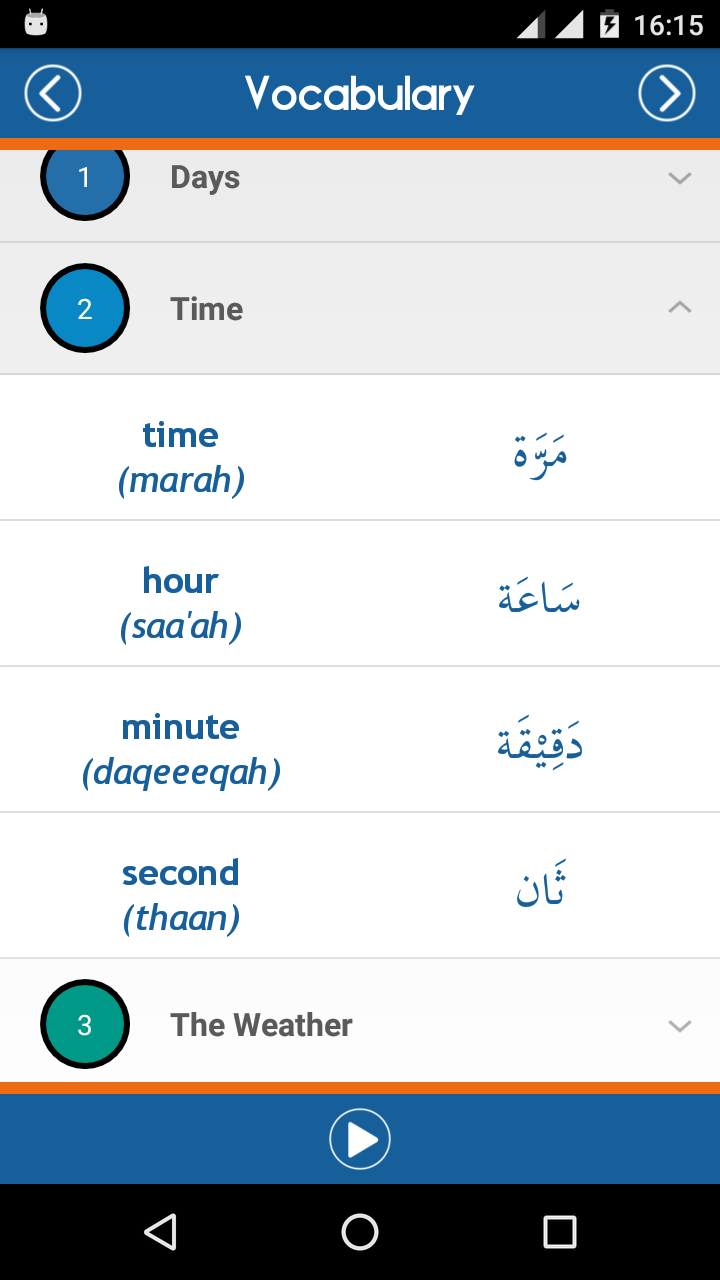Tap the green circle labeled 3
Screen dimensions: 720x1280
point(85,1024)
